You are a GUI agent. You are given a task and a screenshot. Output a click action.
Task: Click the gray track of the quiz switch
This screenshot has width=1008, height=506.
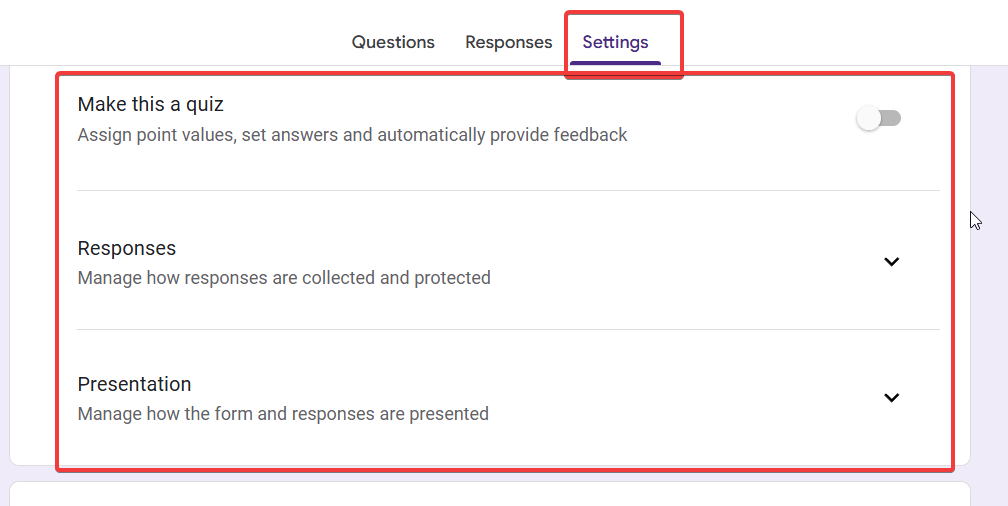tap(892, 119)
